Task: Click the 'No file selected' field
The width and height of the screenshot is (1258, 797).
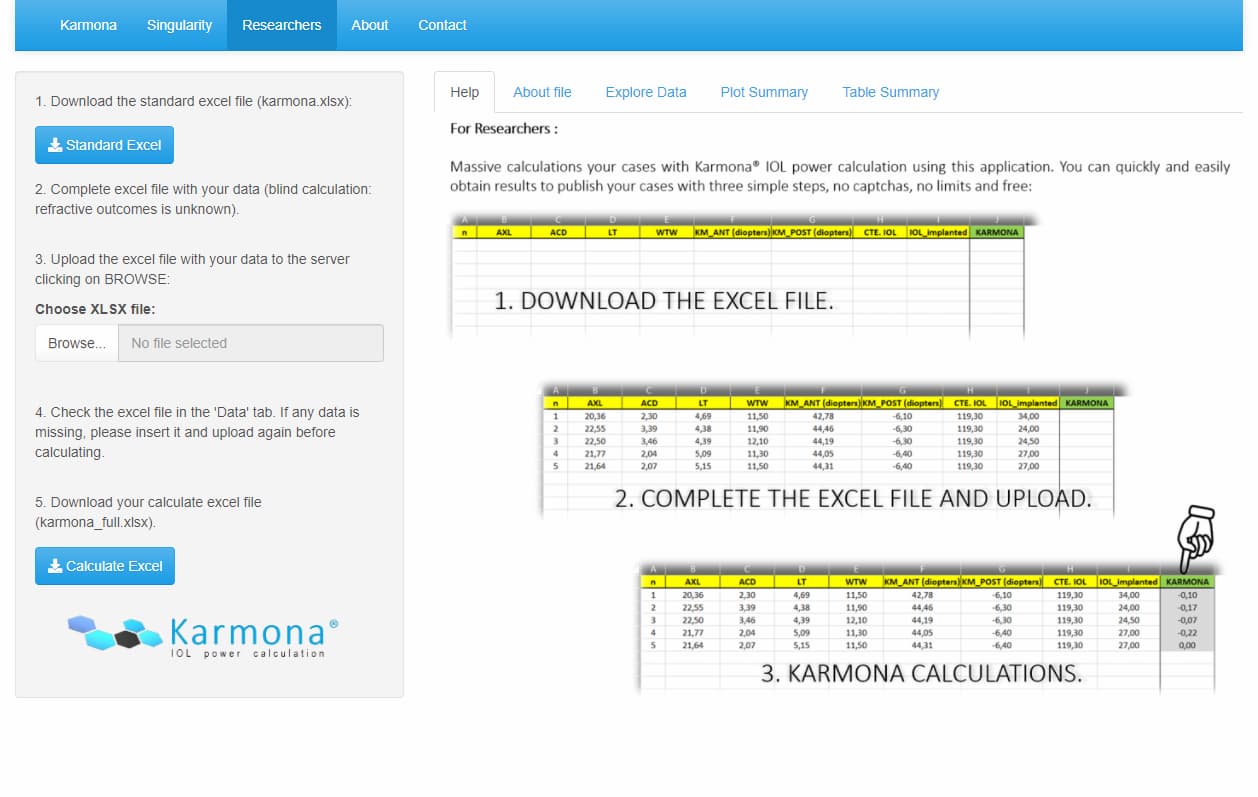Action: pyautogui.click(x=251, y=343)
